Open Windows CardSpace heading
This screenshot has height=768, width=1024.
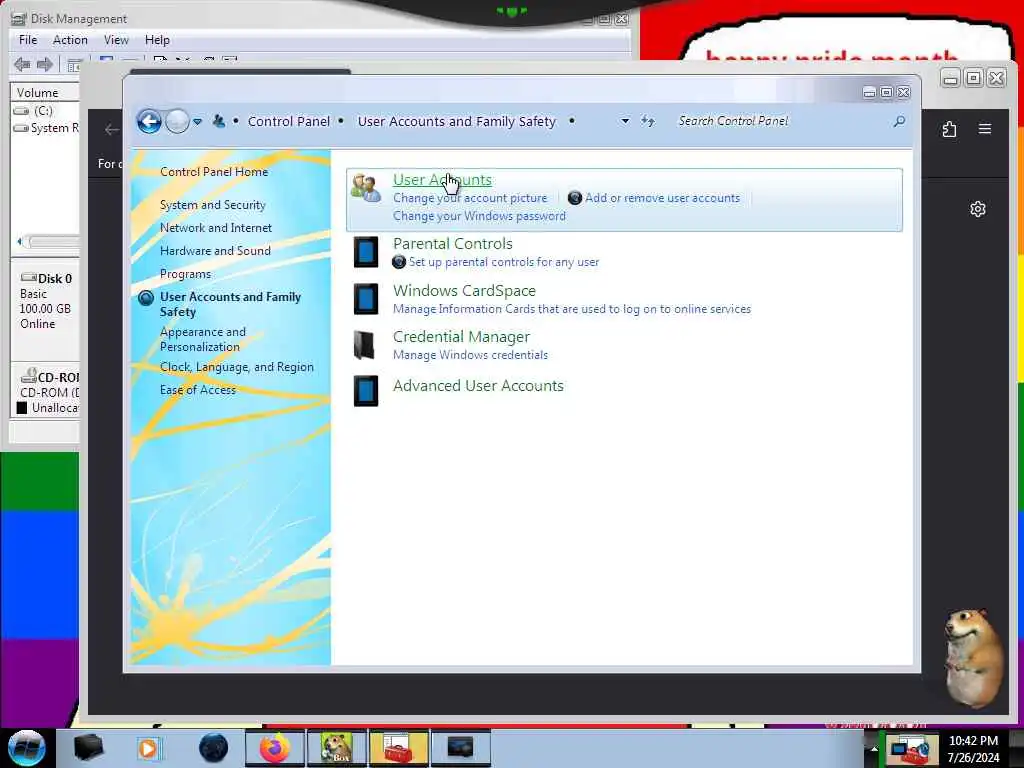point(464,291)
